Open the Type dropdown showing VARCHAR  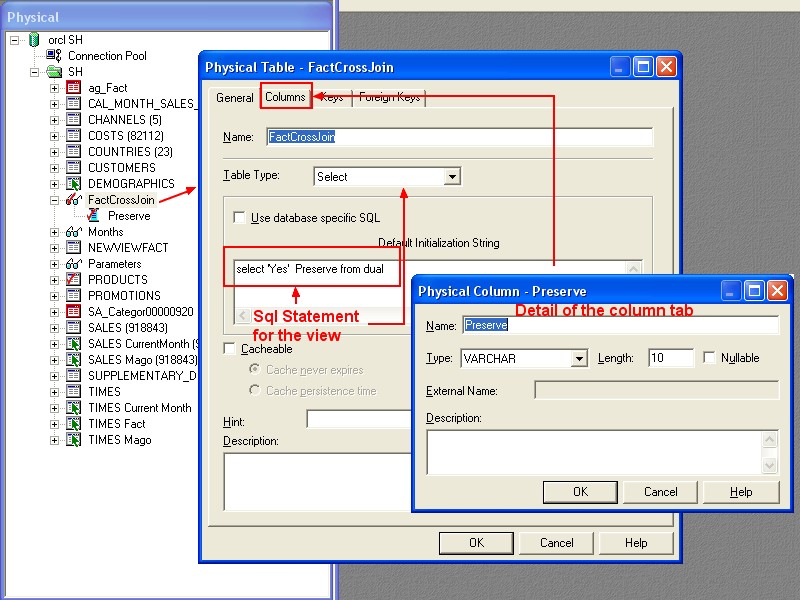[x=582, y=357]
